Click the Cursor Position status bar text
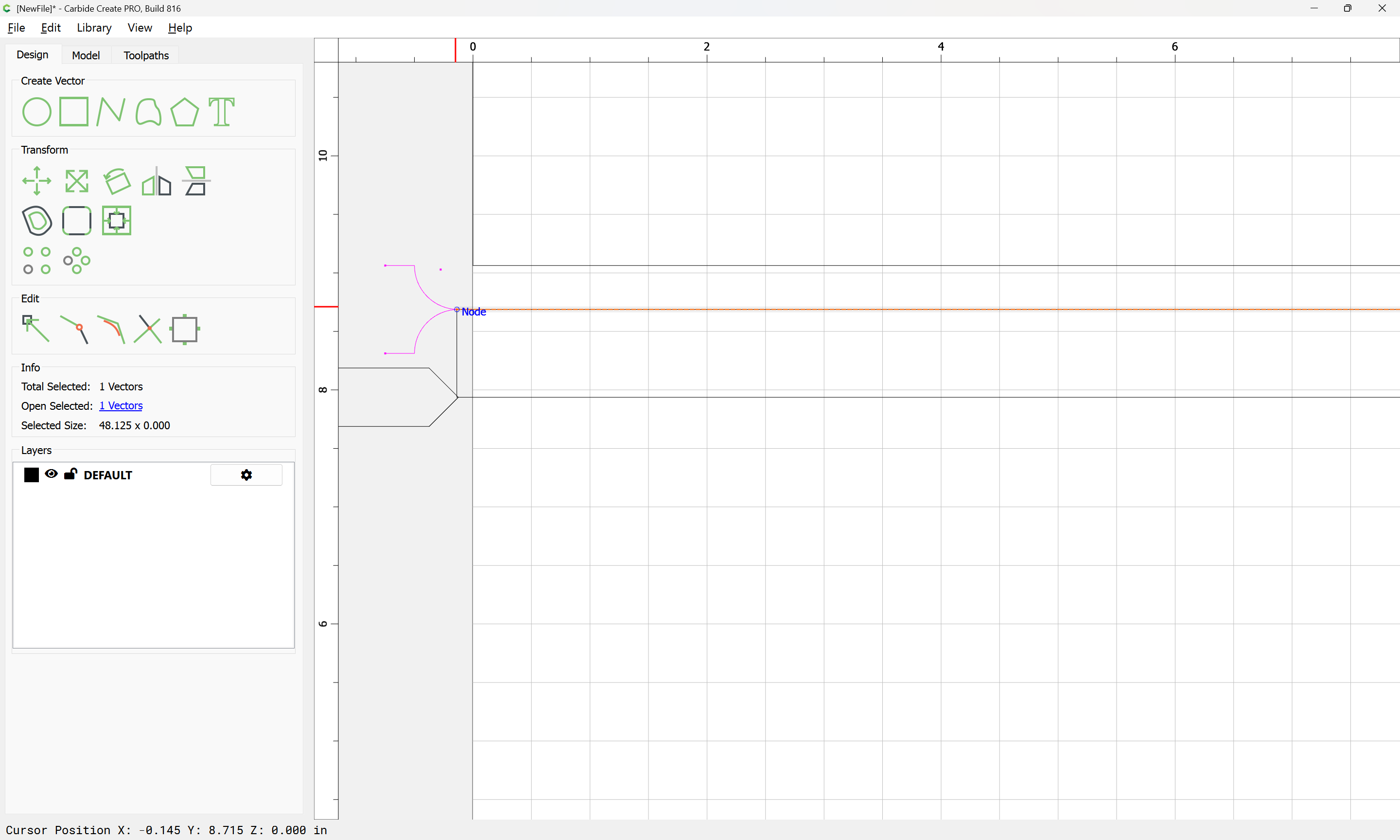This screenshot has width=1400, height=840. click(166, 830)
